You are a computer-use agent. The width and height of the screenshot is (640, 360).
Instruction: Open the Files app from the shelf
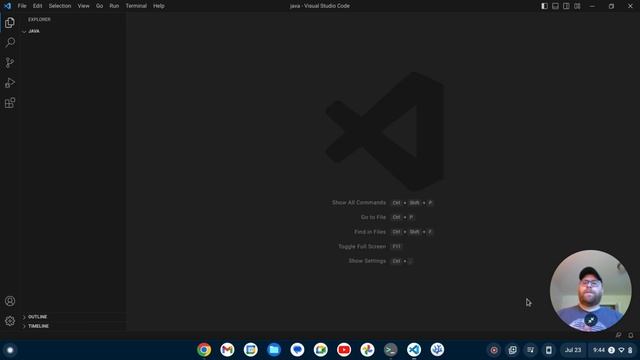274,350
